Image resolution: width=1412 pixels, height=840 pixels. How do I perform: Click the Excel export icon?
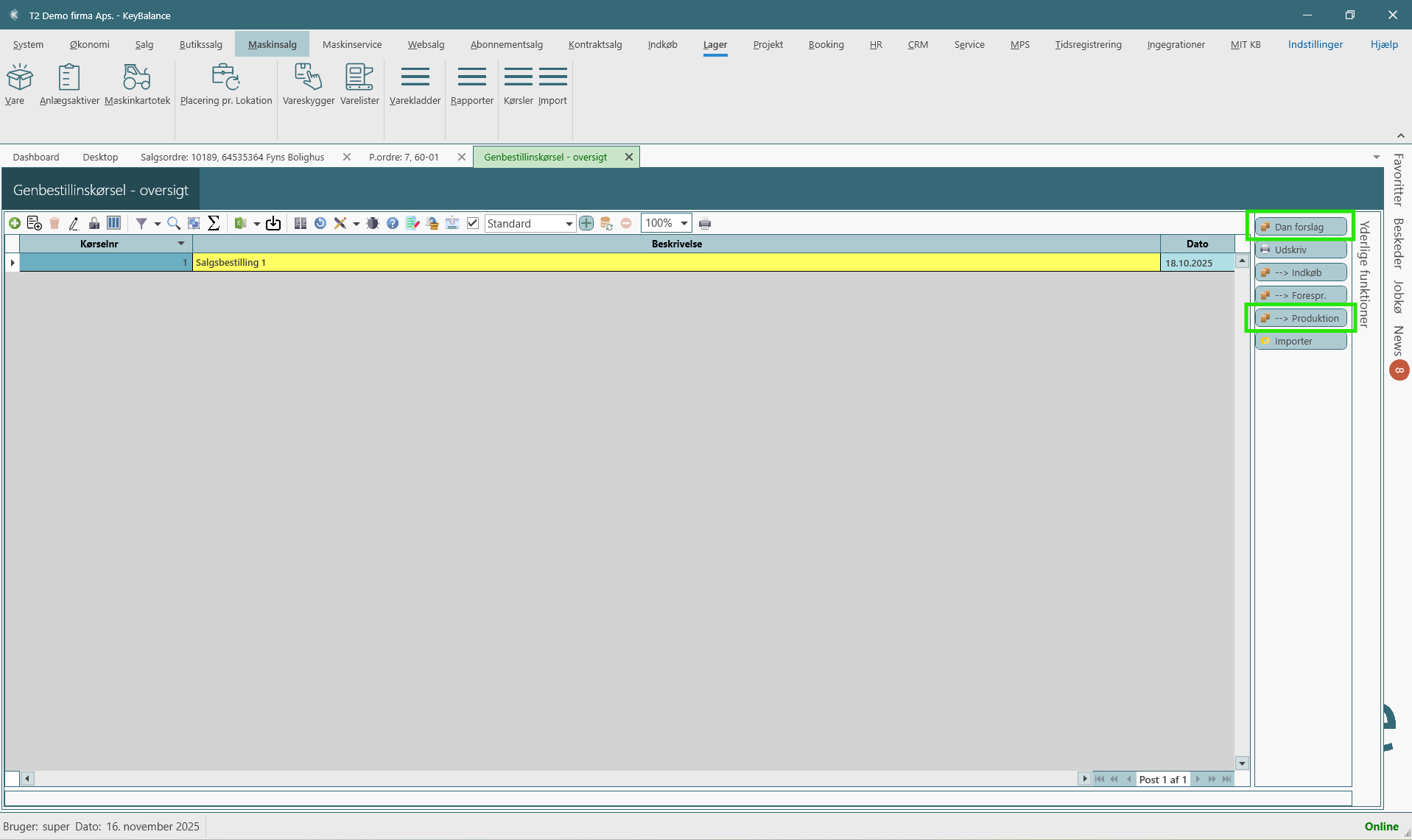pos(240,223)
